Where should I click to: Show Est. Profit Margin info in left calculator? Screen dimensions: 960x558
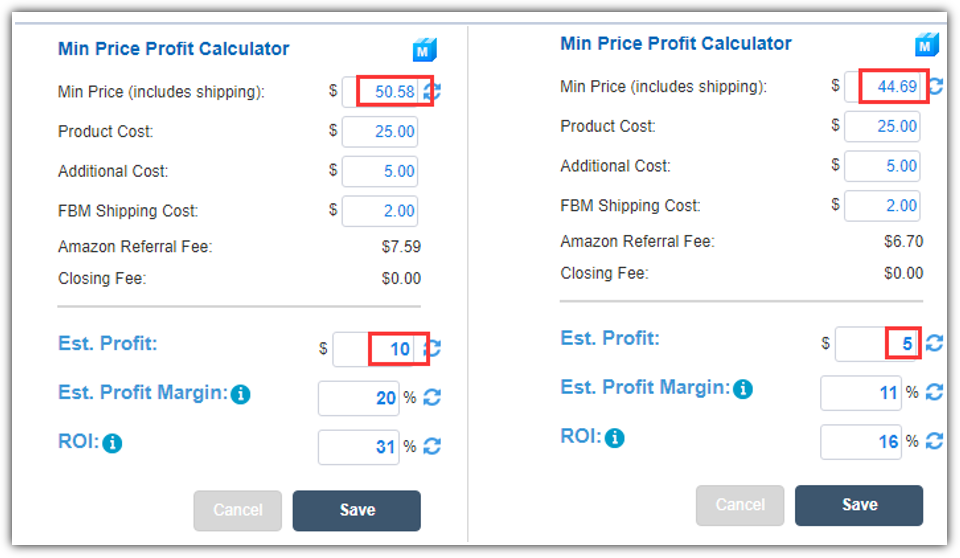tap(240, 395)
